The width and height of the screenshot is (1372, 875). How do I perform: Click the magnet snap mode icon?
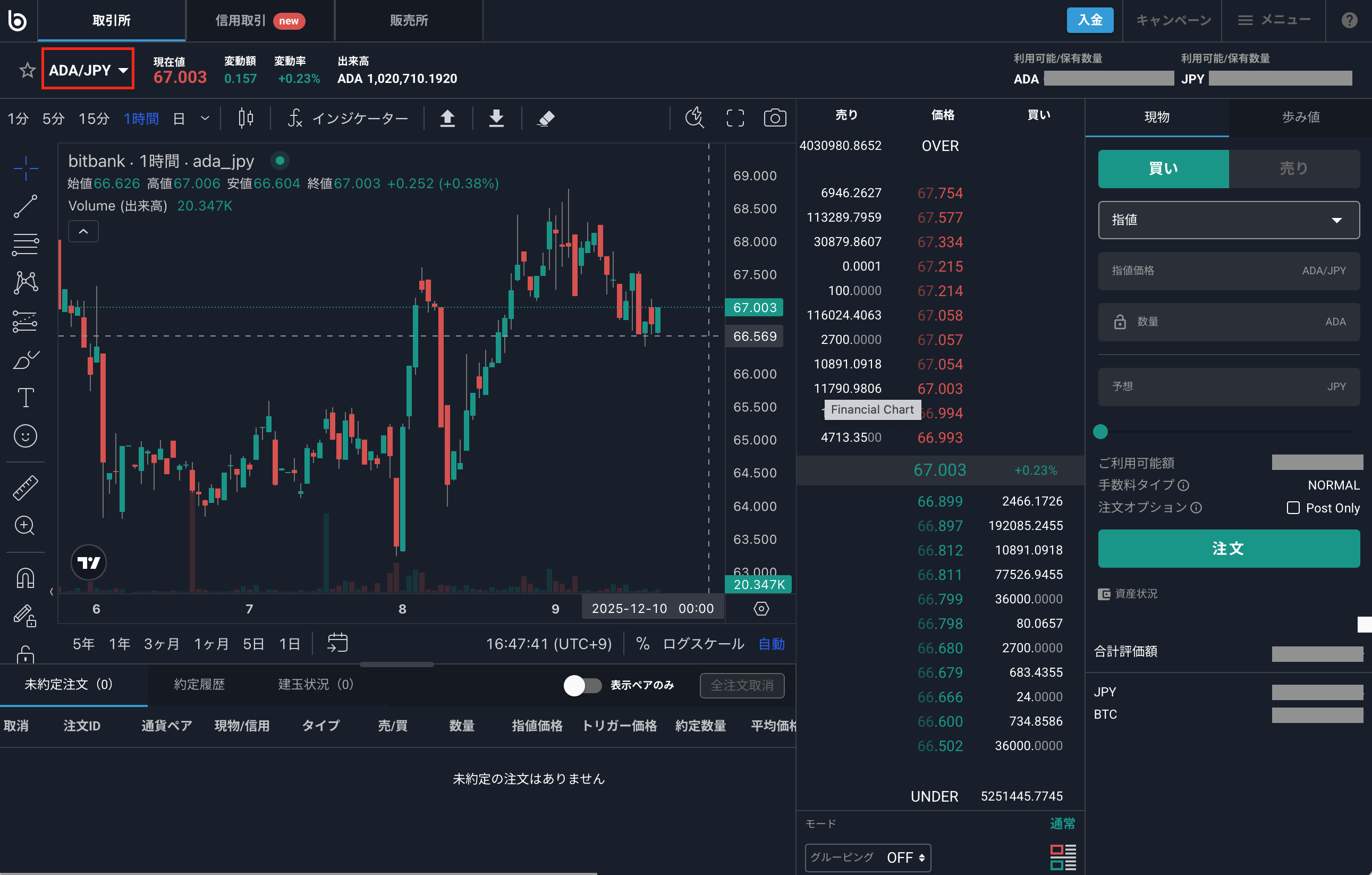coord(26,578)
